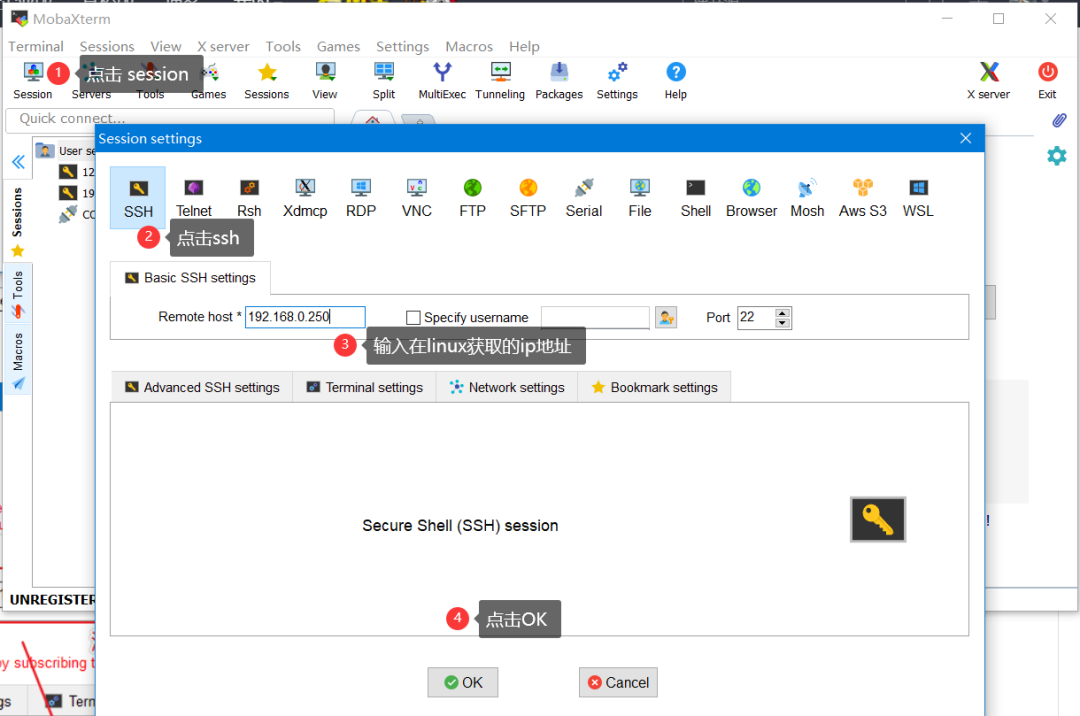Click the paperclip attach icon
This screenshot has height=716, width=1080.
(x=1059, y=121)
